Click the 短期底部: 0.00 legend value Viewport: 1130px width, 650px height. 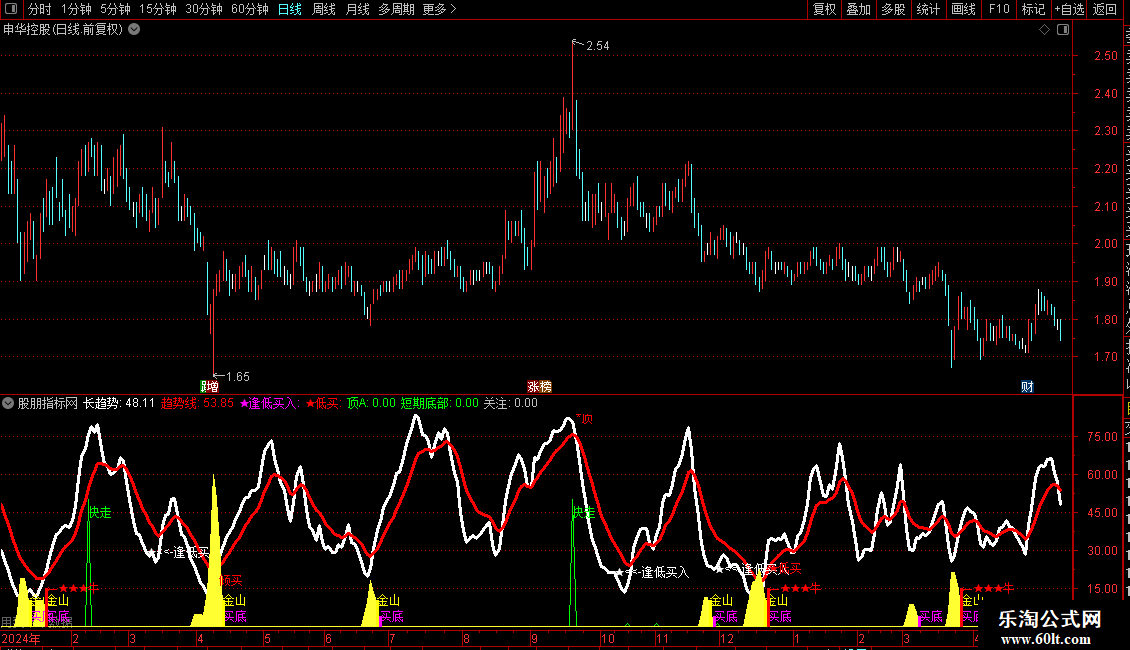[440, 403]
